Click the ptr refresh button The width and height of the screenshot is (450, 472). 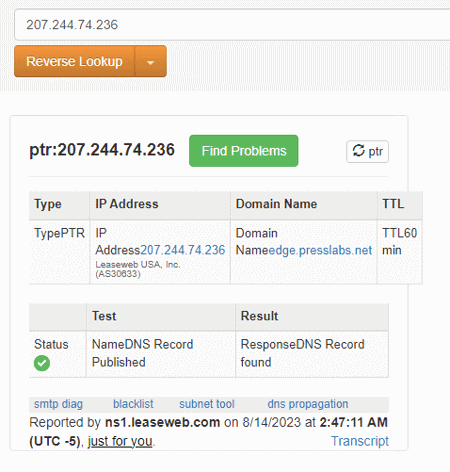pos(367,151)
